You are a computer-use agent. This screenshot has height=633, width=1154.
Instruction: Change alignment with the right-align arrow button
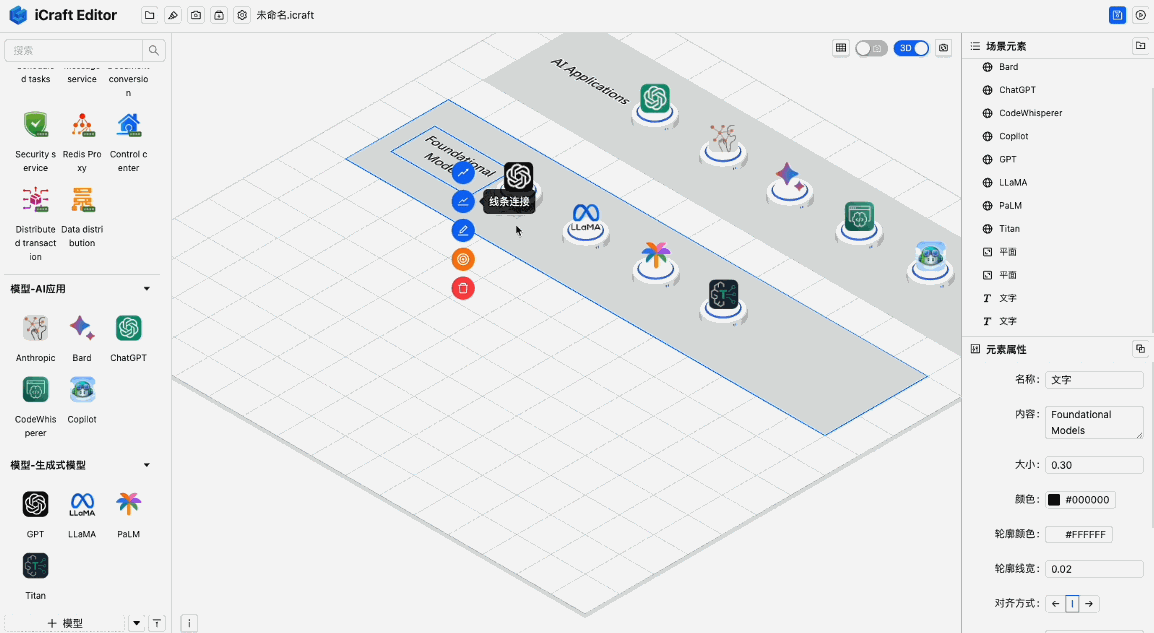[1089, 603]
